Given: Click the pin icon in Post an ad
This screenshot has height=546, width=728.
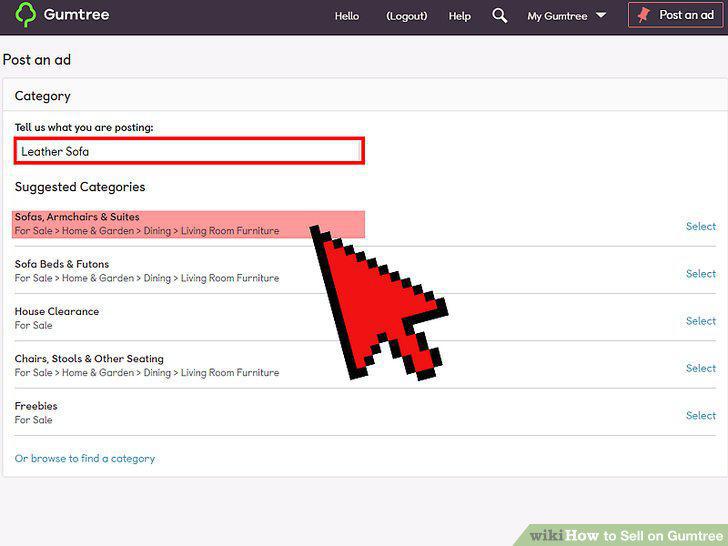Looking at the screenshot, I should [x=644, y=15].
